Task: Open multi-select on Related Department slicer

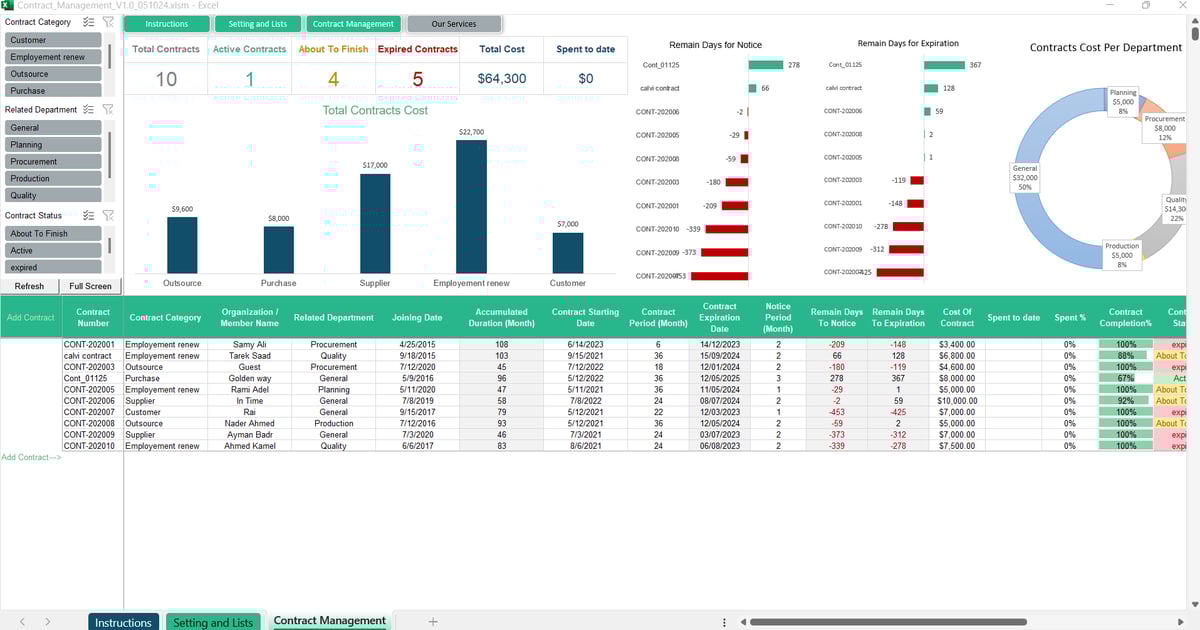Action: (88, 109)
